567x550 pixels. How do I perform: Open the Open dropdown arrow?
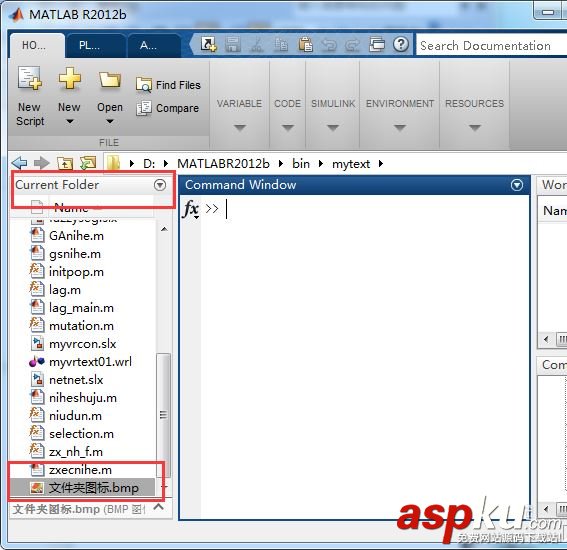click(x=110, y=121)
